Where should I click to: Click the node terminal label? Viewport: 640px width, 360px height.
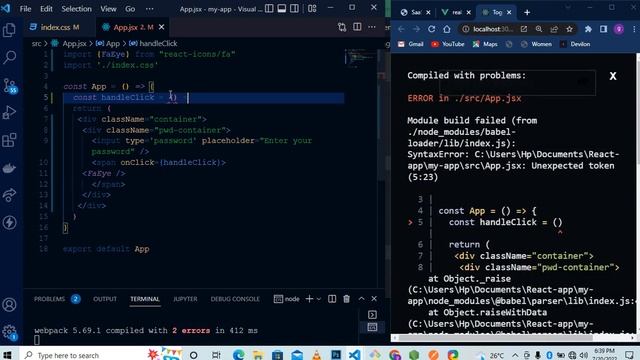pos(287,299)
